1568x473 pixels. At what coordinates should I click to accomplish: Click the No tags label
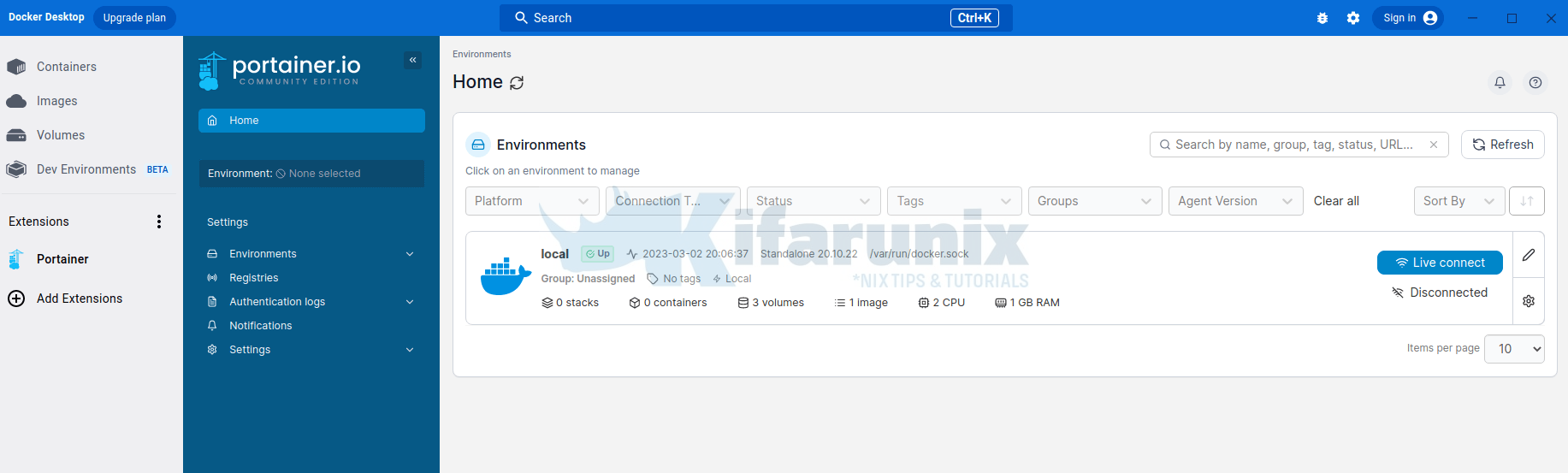point(674,279)
